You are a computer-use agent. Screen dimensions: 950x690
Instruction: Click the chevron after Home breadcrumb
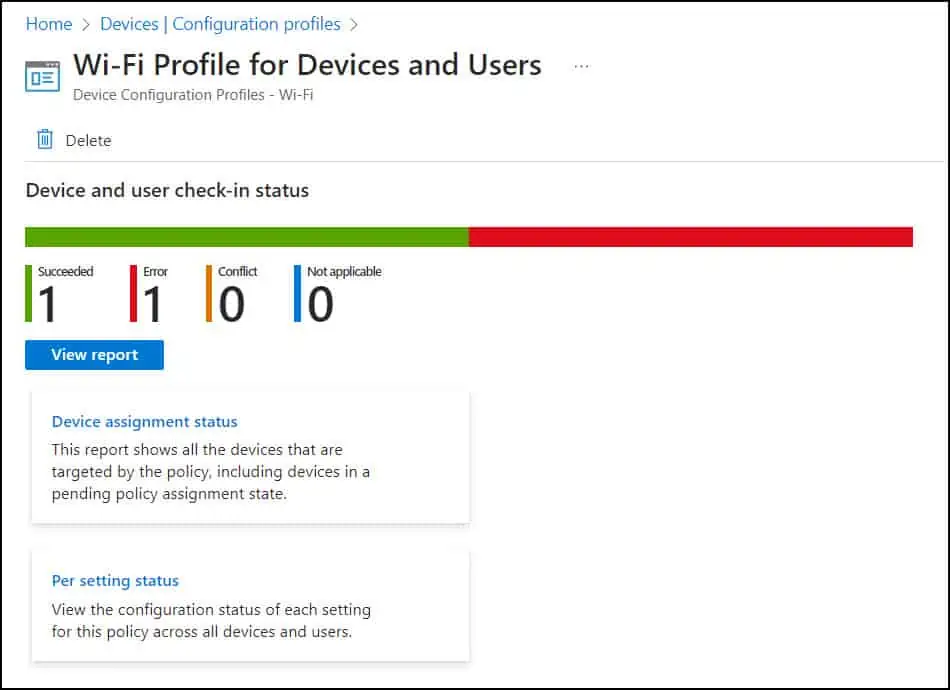(86, 25)
